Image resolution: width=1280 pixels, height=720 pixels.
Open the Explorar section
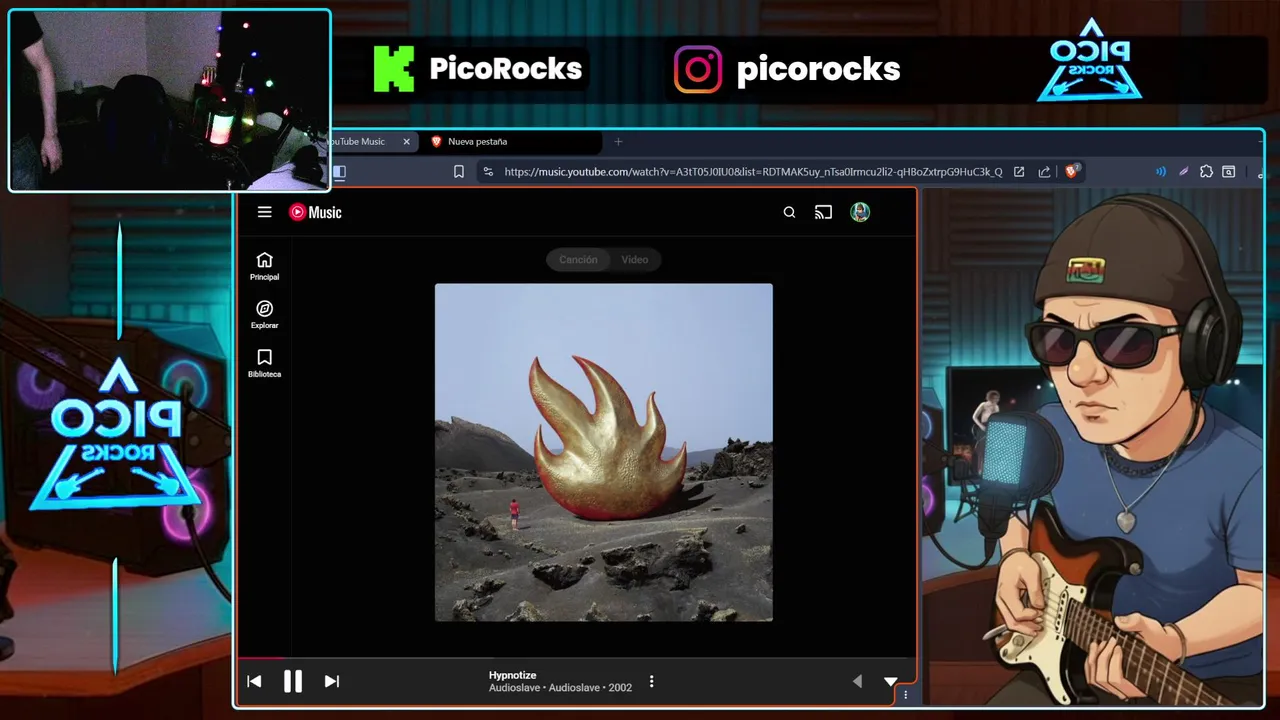[x=264, y=314]
